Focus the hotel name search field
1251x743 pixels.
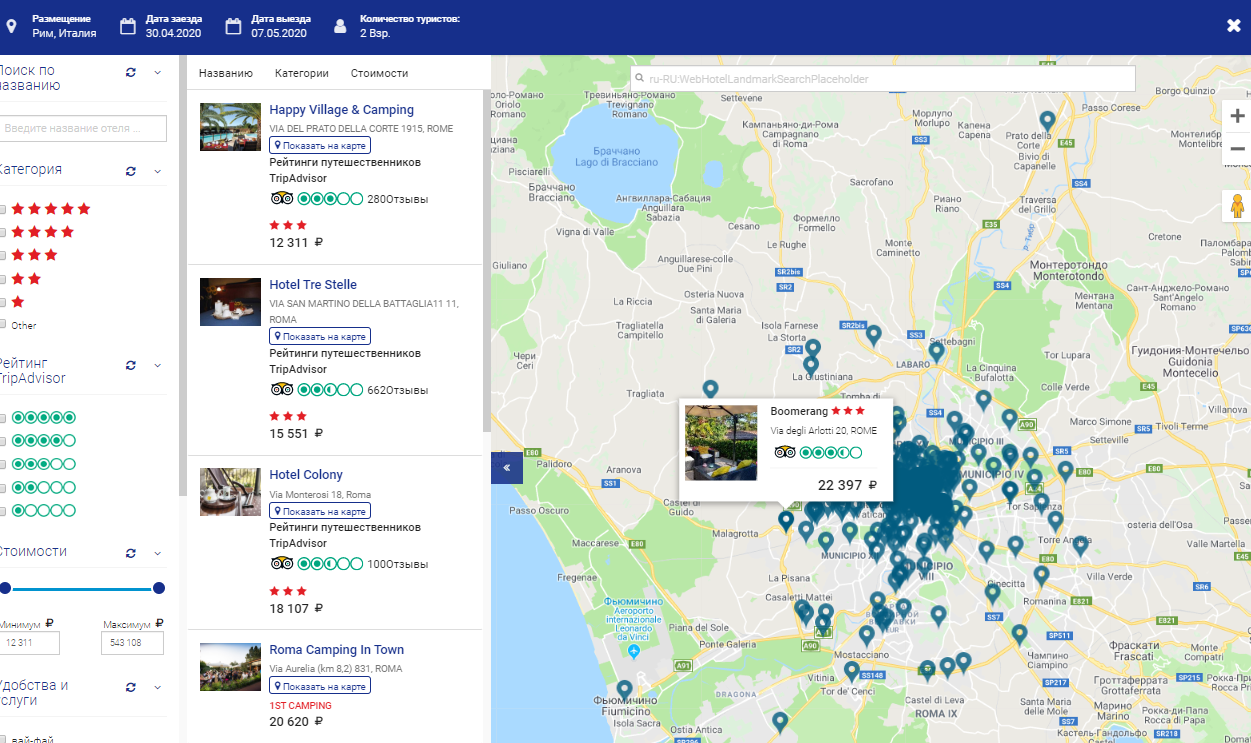coord(83,129)
